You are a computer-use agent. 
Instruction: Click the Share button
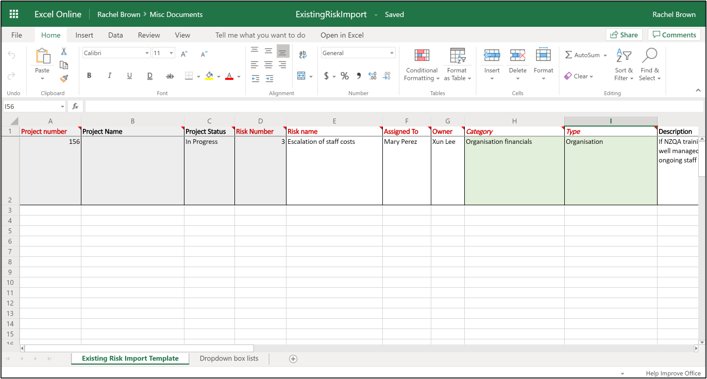point(624,35)
